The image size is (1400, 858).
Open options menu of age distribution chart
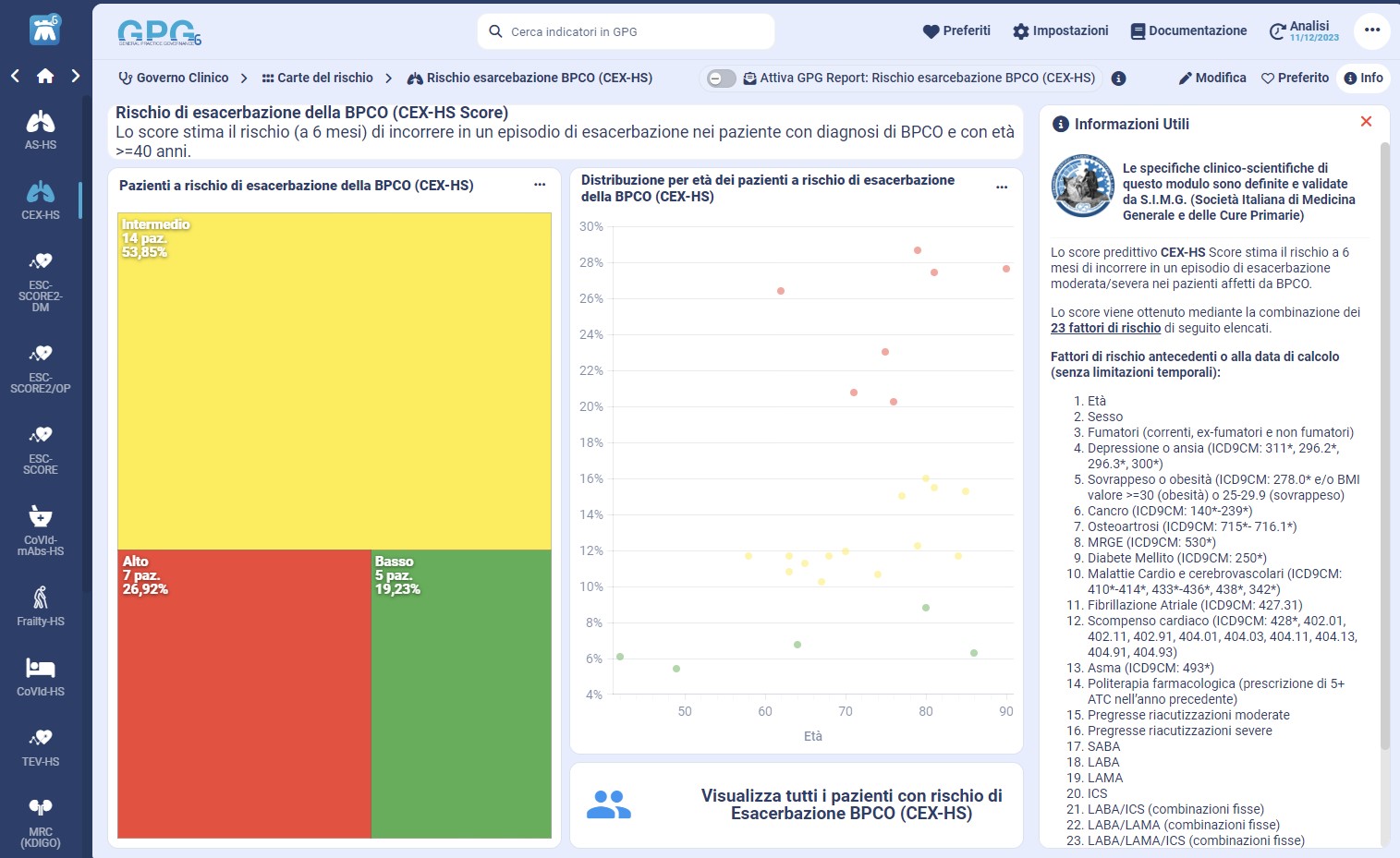1002,187
